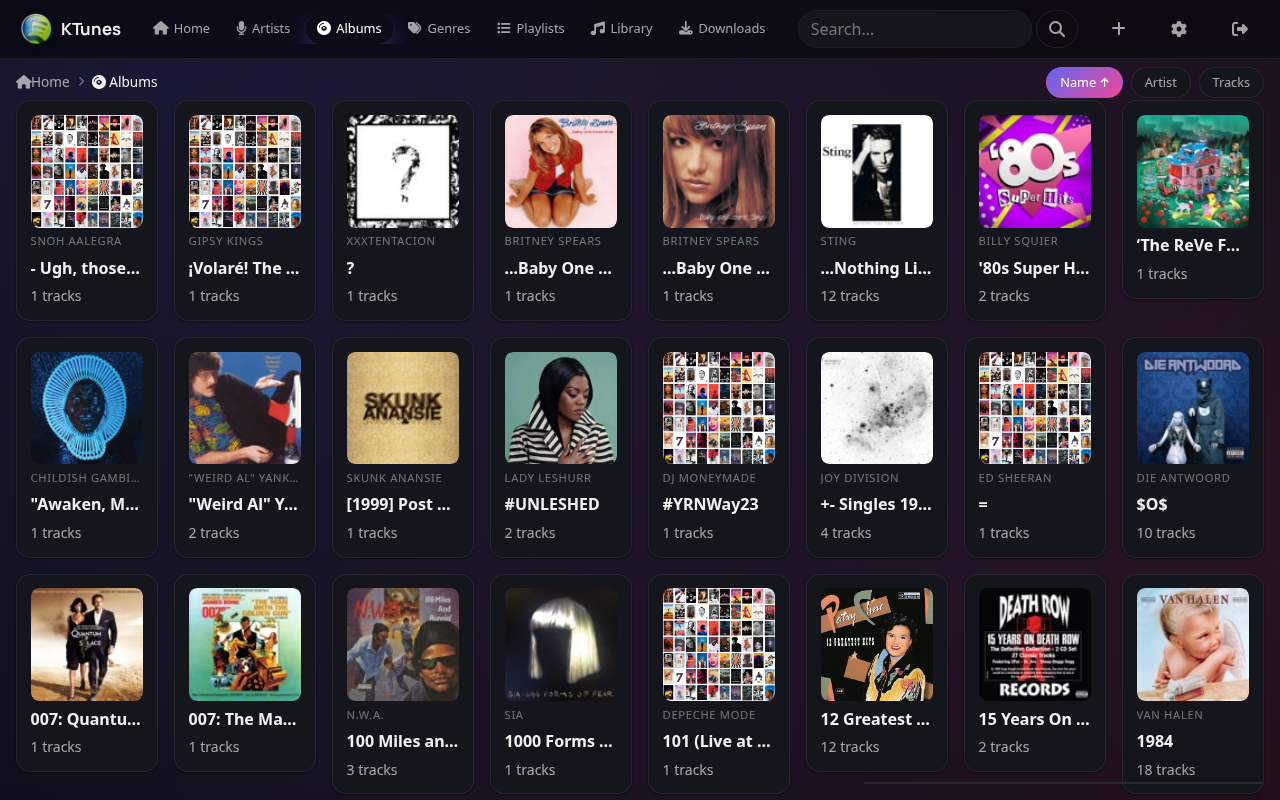Open the Lady Leshurr #UNLESHED cover

561,408
